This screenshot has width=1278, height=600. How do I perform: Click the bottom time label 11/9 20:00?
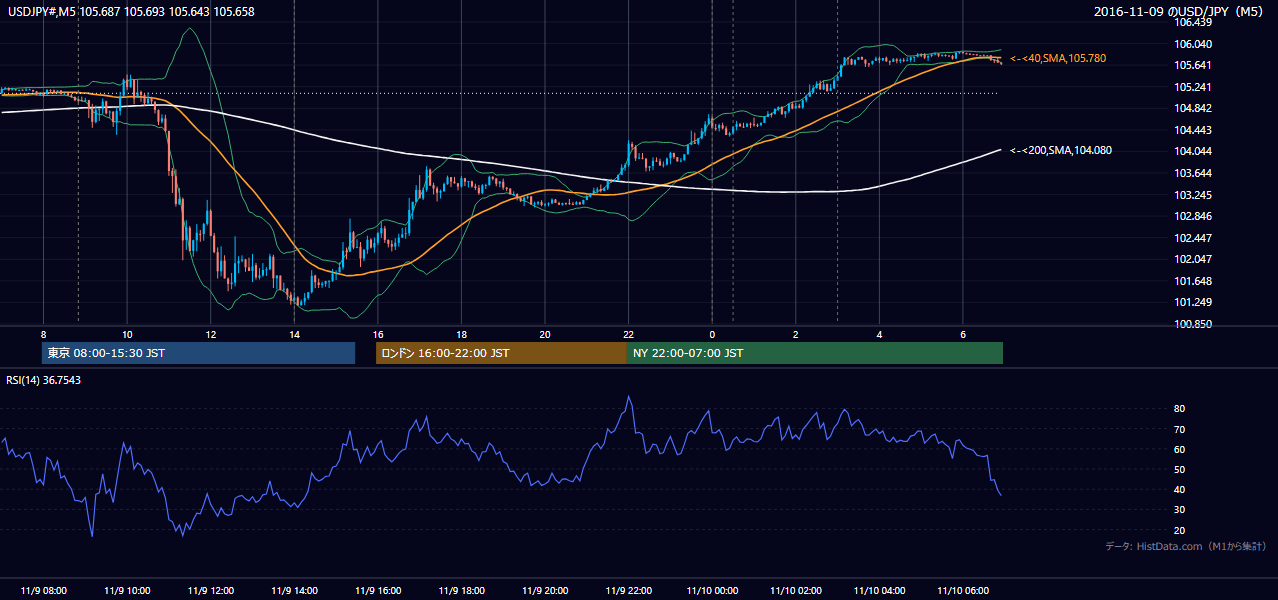[x=545, y=590]
